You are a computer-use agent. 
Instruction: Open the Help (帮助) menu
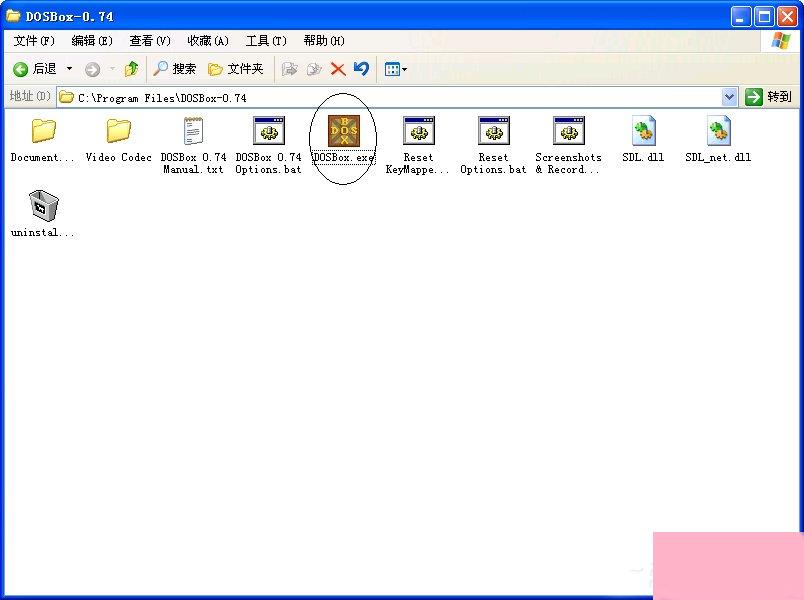[x=324, y=41]
